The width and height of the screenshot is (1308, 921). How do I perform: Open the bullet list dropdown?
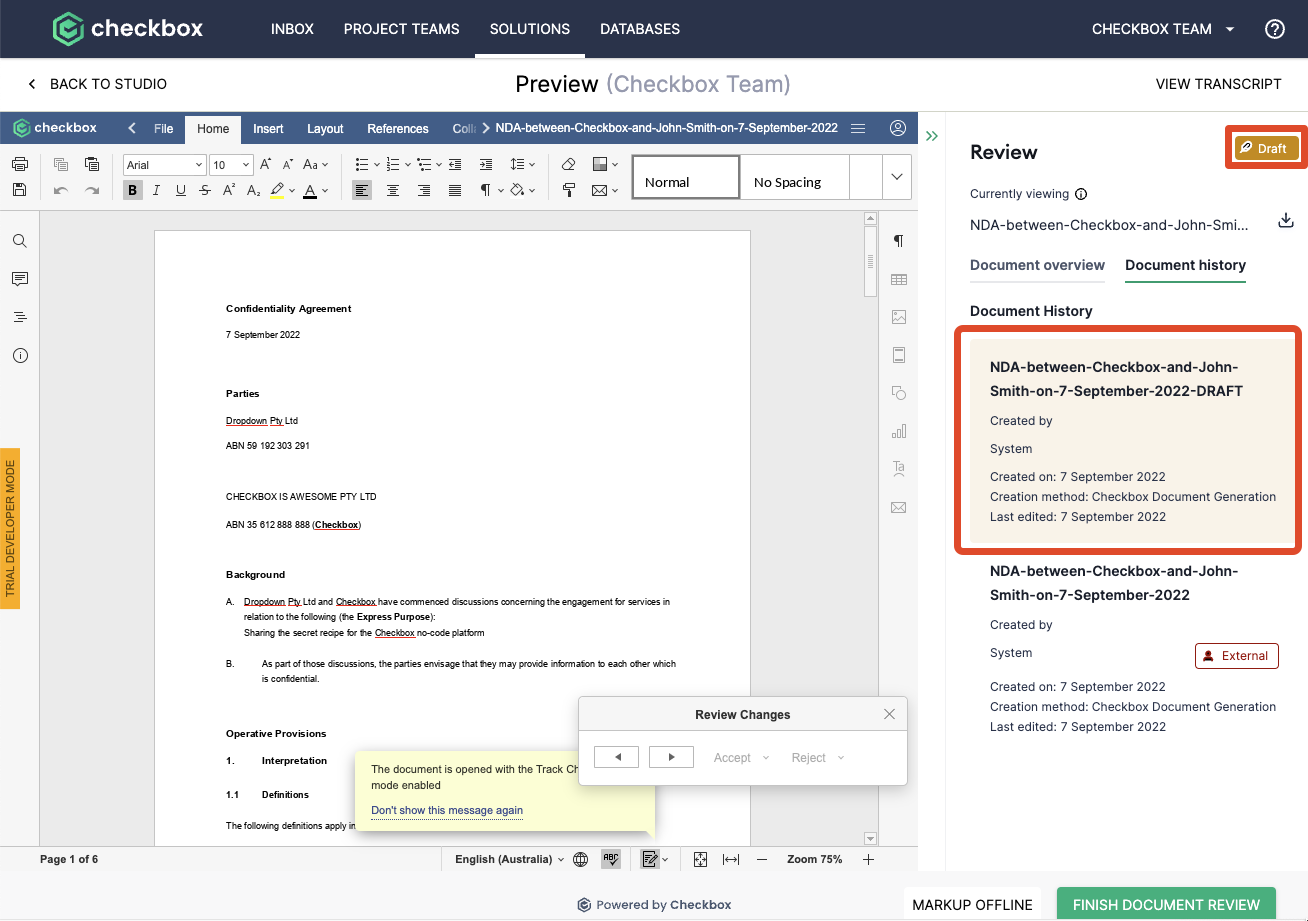(375, 165)
